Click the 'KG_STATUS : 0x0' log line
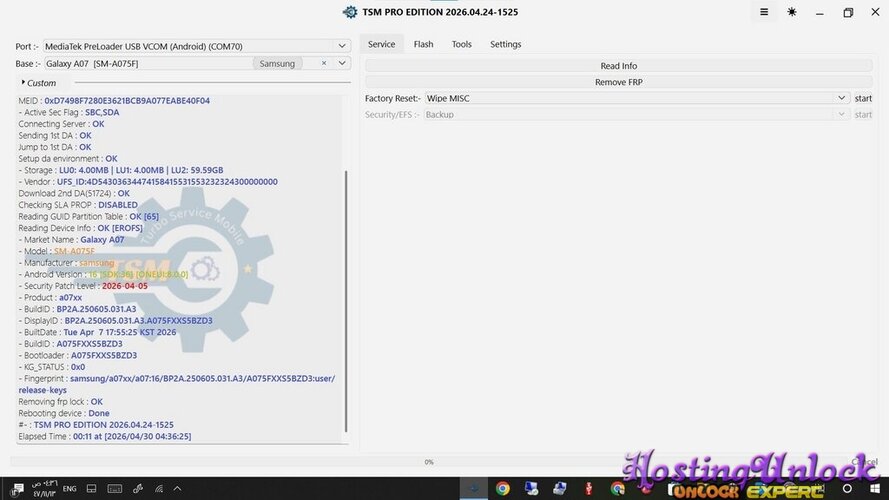The width and height of the screenshot is (889, 500). 52,367
